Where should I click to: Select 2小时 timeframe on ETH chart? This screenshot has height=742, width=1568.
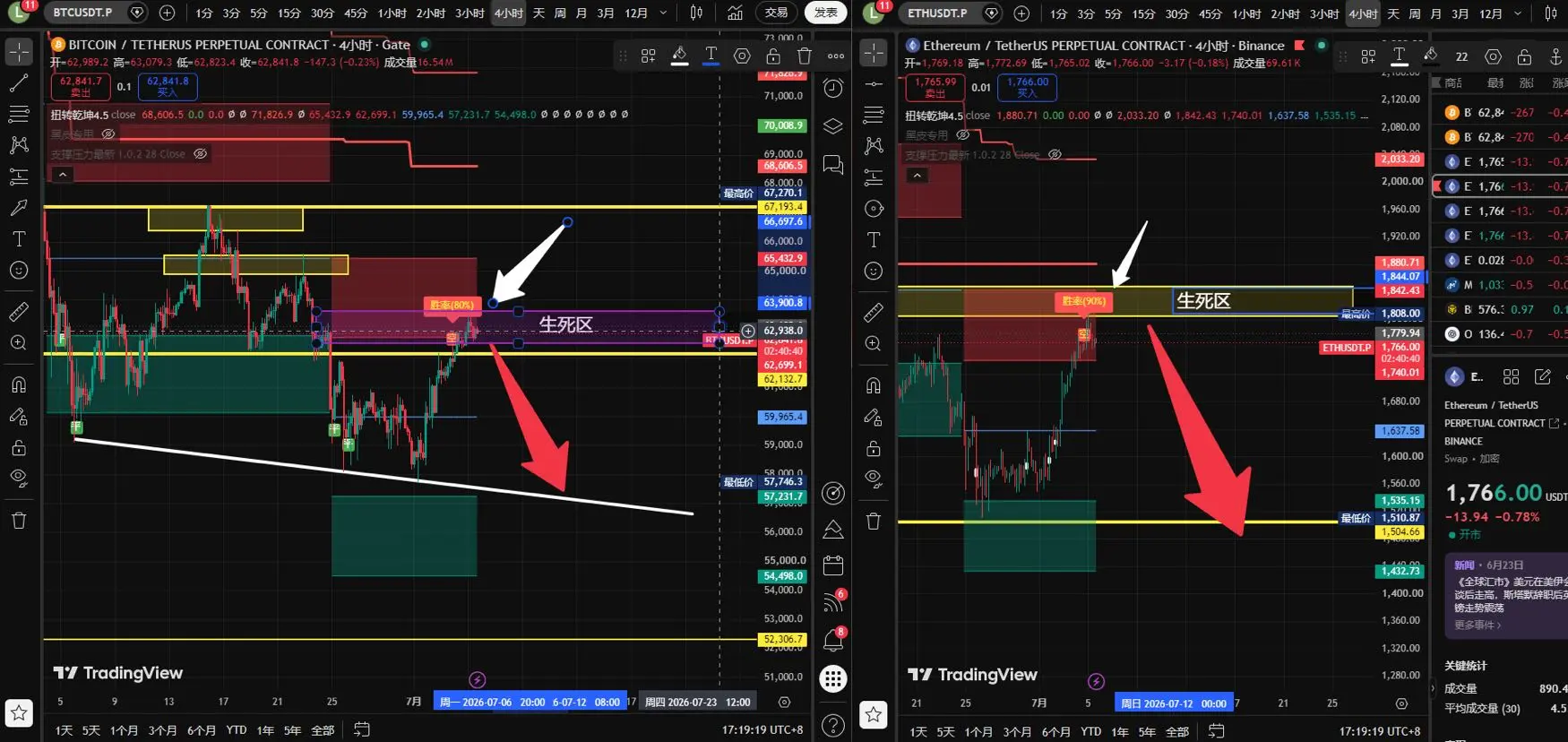(1285, 13)
